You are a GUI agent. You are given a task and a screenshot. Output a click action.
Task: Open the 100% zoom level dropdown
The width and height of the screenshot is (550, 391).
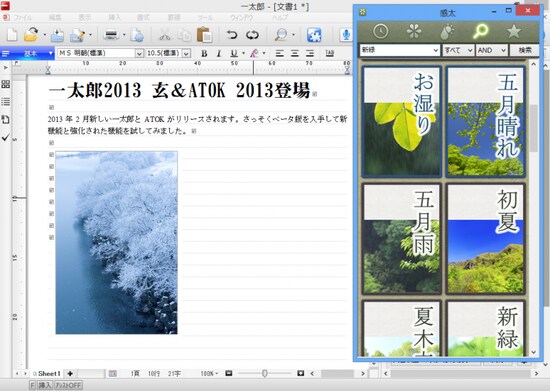click(209, 373)
